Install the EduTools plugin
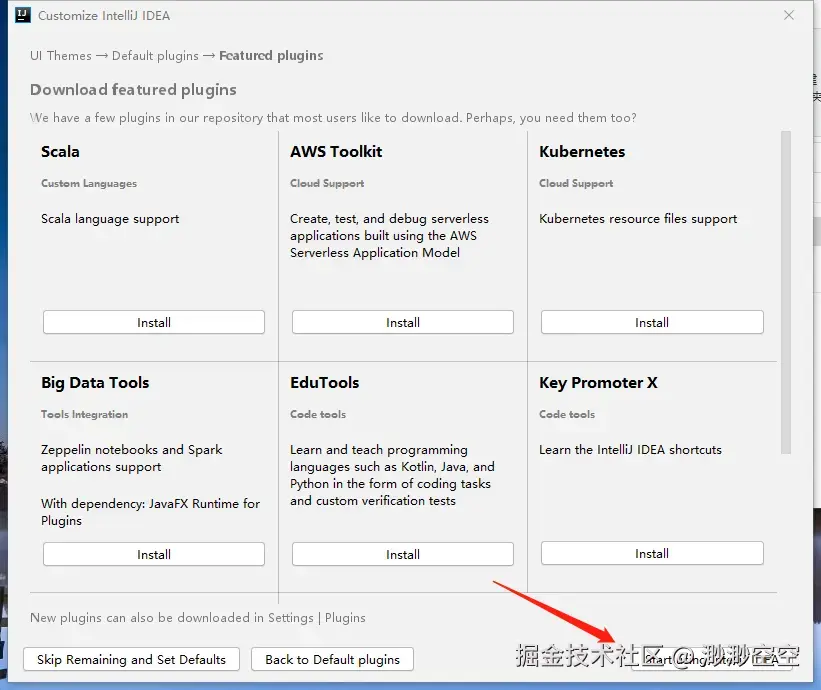Viewport: 821px width, 690px height. click(403, 554)
